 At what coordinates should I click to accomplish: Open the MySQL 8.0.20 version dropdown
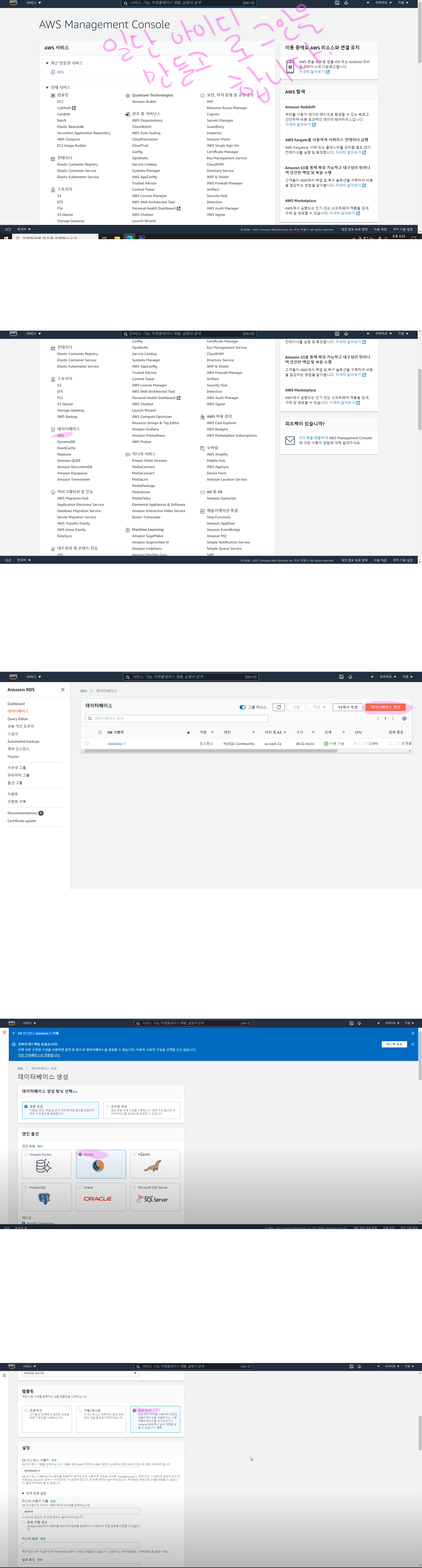(80, 1373)
